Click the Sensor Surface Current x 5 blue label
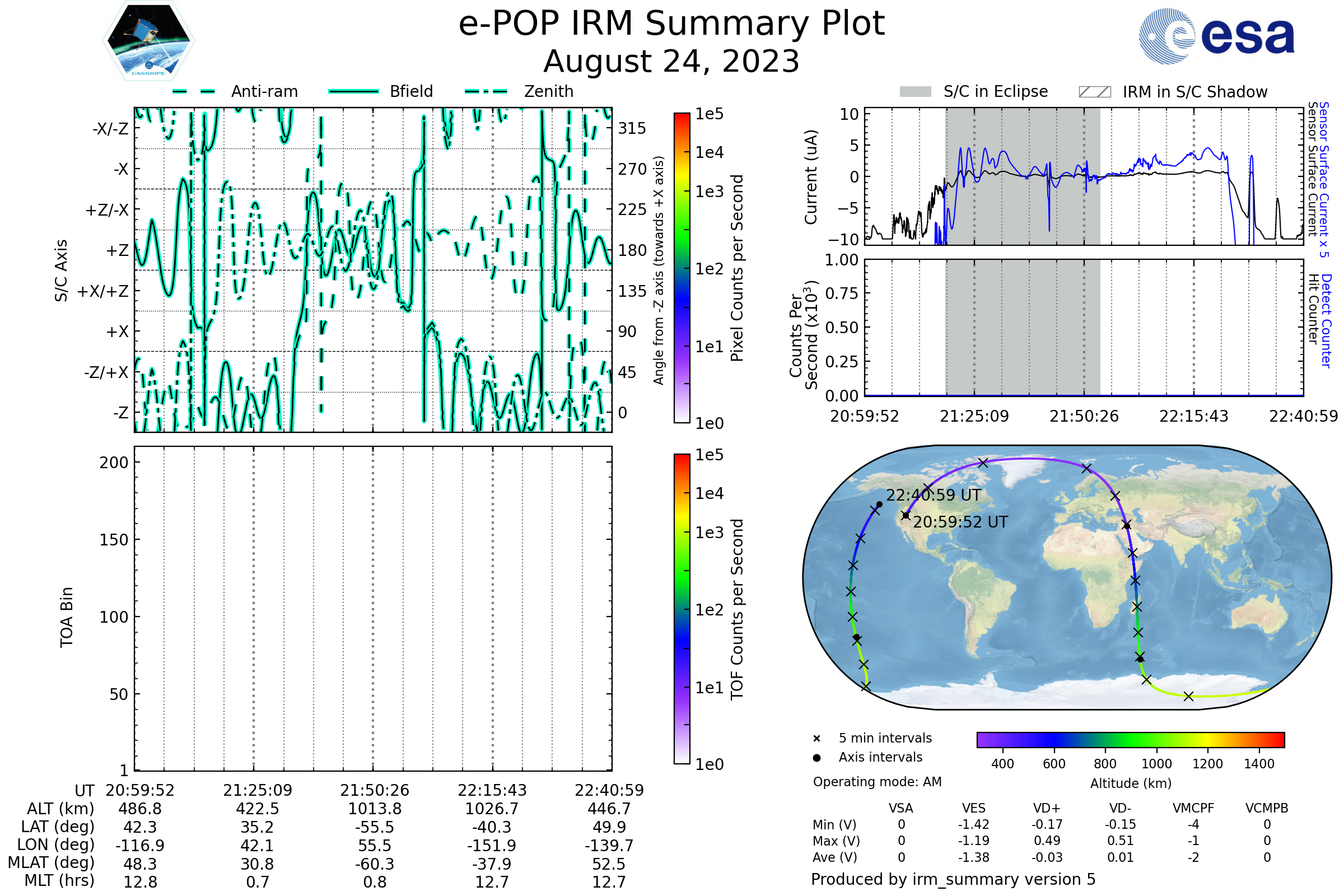Viewport: 1344px width, 896px height. click(1324, 180)
